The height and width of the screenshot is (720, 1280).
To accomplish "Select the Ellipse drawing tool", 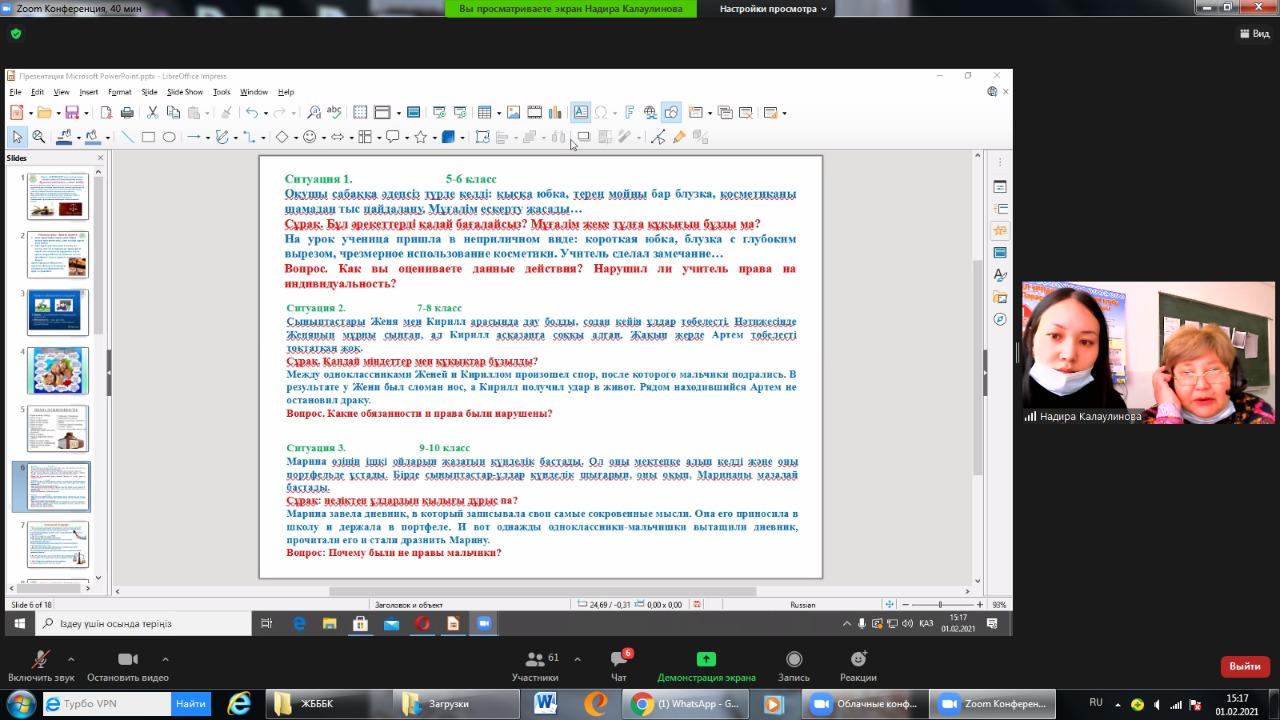I will point(169,137).
